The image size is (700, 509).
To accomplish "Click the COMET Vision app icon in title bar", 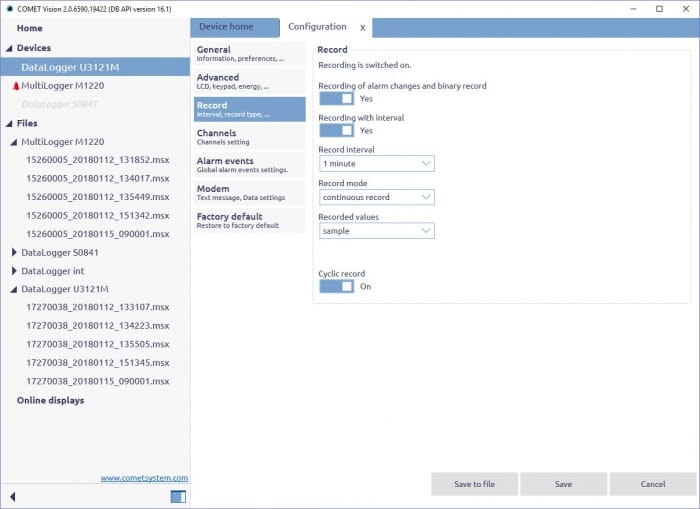I will click(x=9, y=8).
